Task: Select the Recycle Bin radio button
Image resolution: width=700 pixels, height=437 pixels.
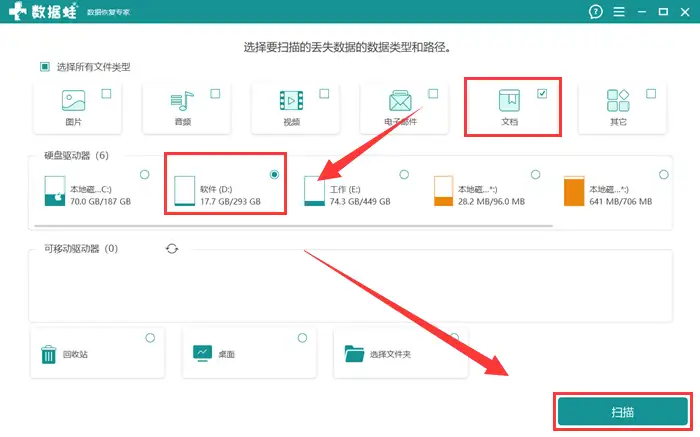Action: 150,338
